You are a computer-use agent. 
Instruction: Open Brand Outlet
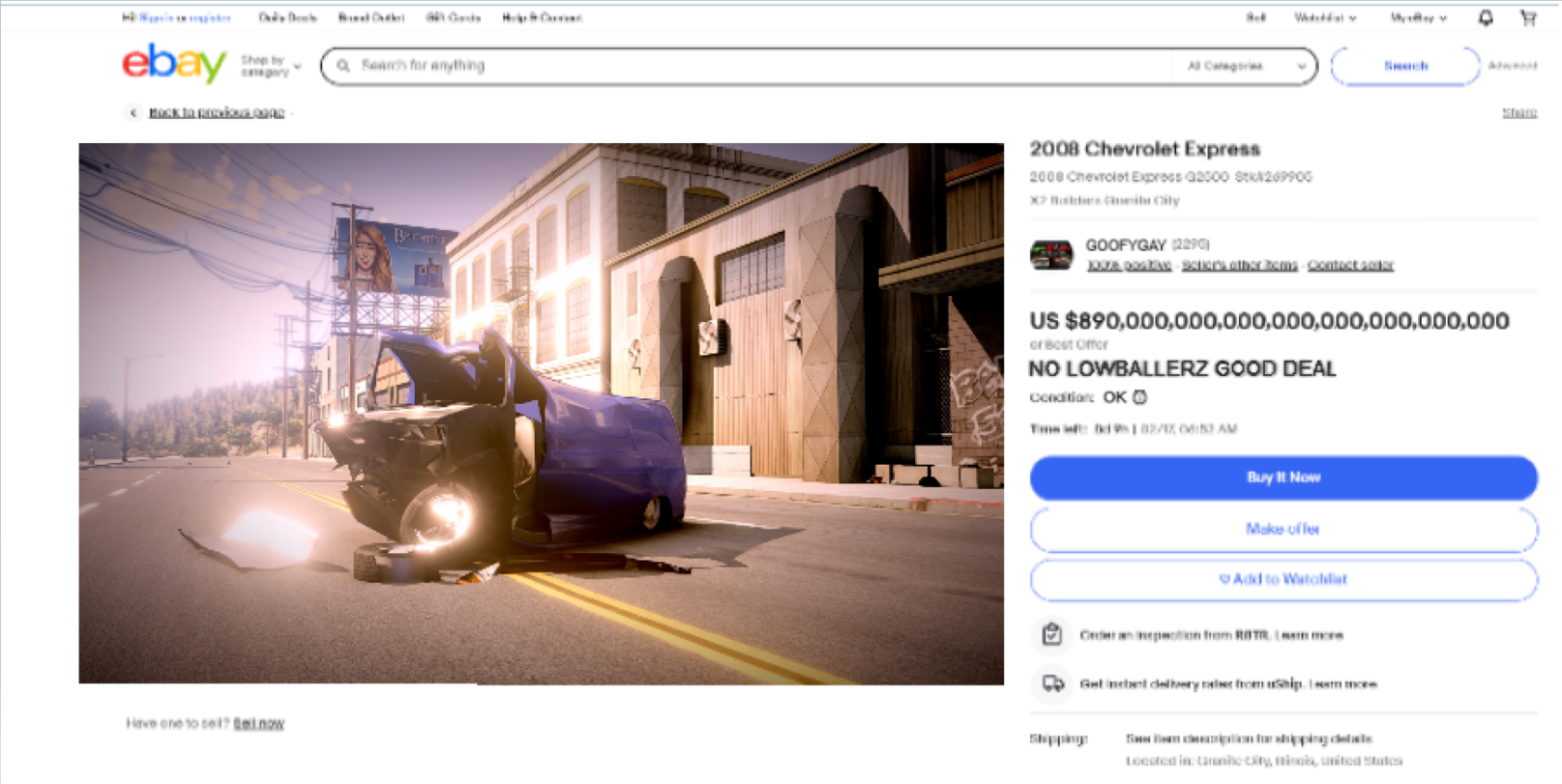tap(371, 17)
